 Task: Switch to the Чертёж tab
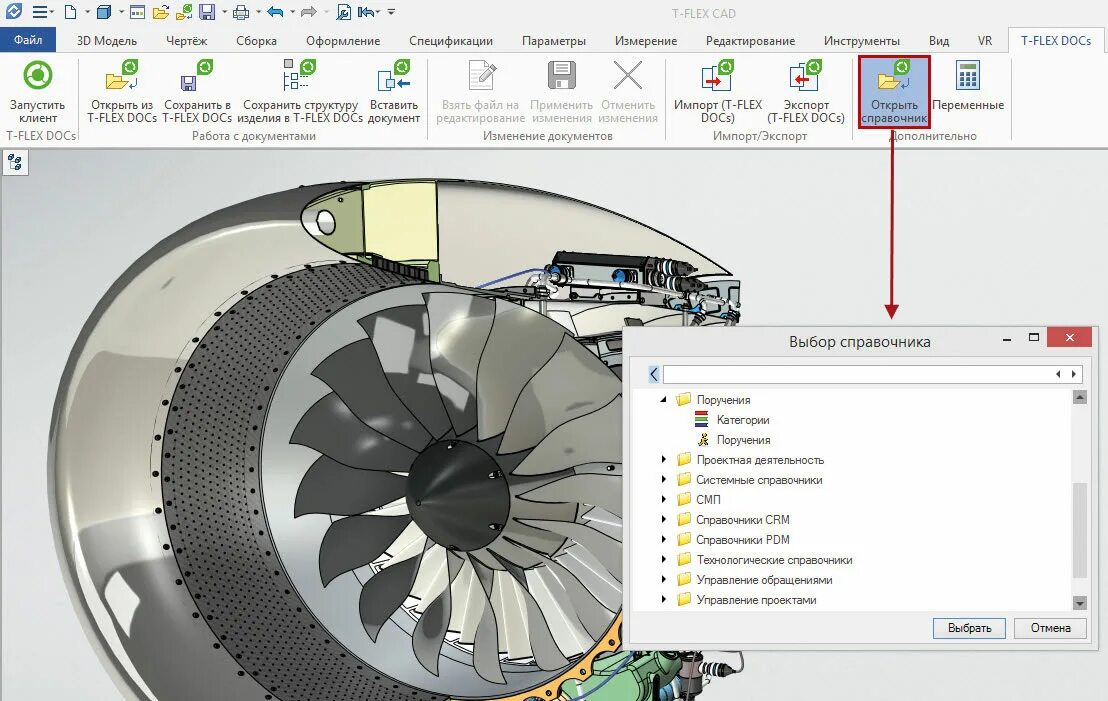click(187, 41)
